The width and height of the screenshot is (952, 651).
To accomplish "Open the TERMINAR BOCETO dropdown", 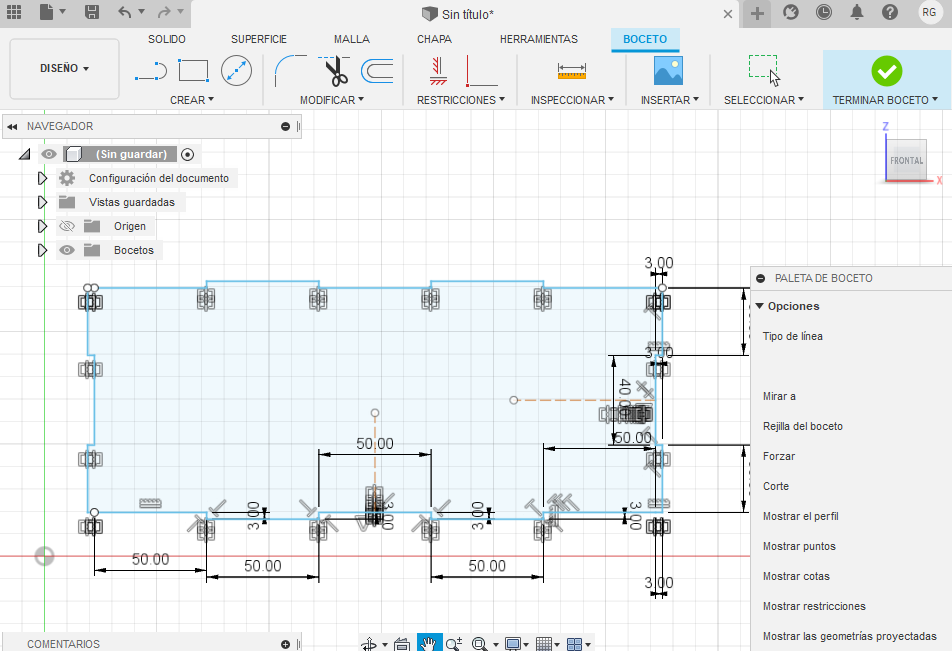I will tap(885, 100).
